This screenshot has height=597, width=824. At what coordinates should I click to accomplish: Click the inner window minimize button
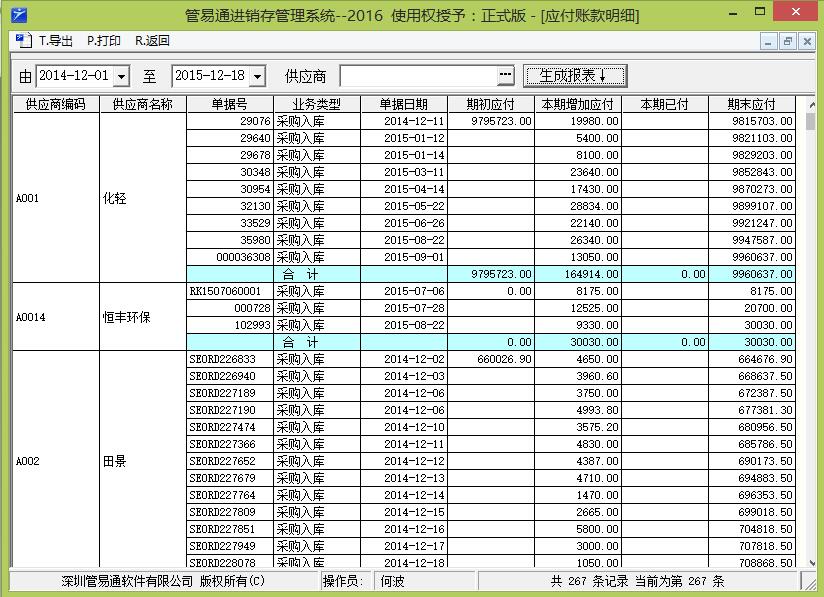click(x=768, y=41)
